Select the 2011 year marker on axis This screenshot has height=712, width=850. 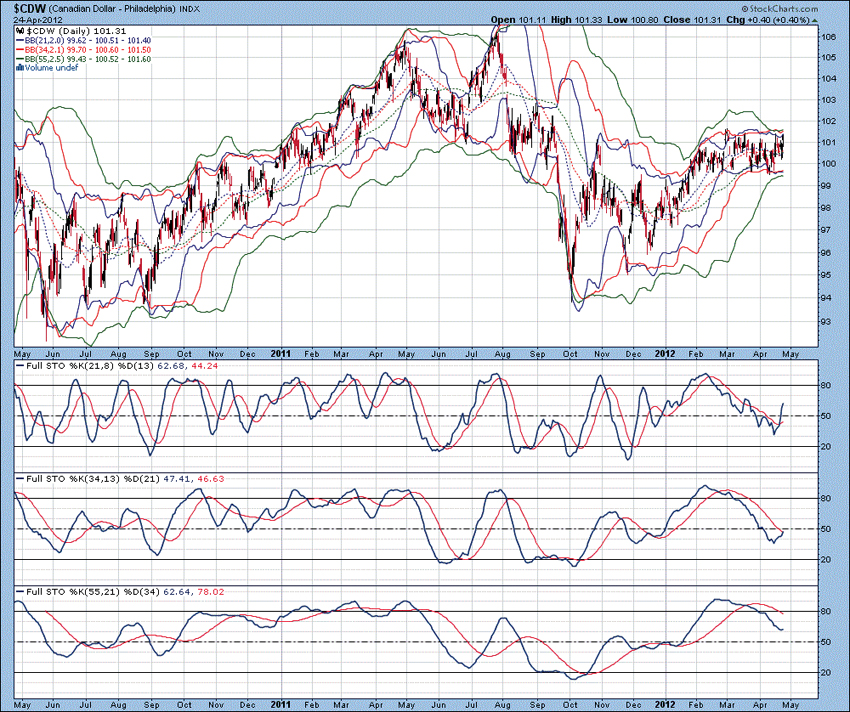[x=279, y=353]
